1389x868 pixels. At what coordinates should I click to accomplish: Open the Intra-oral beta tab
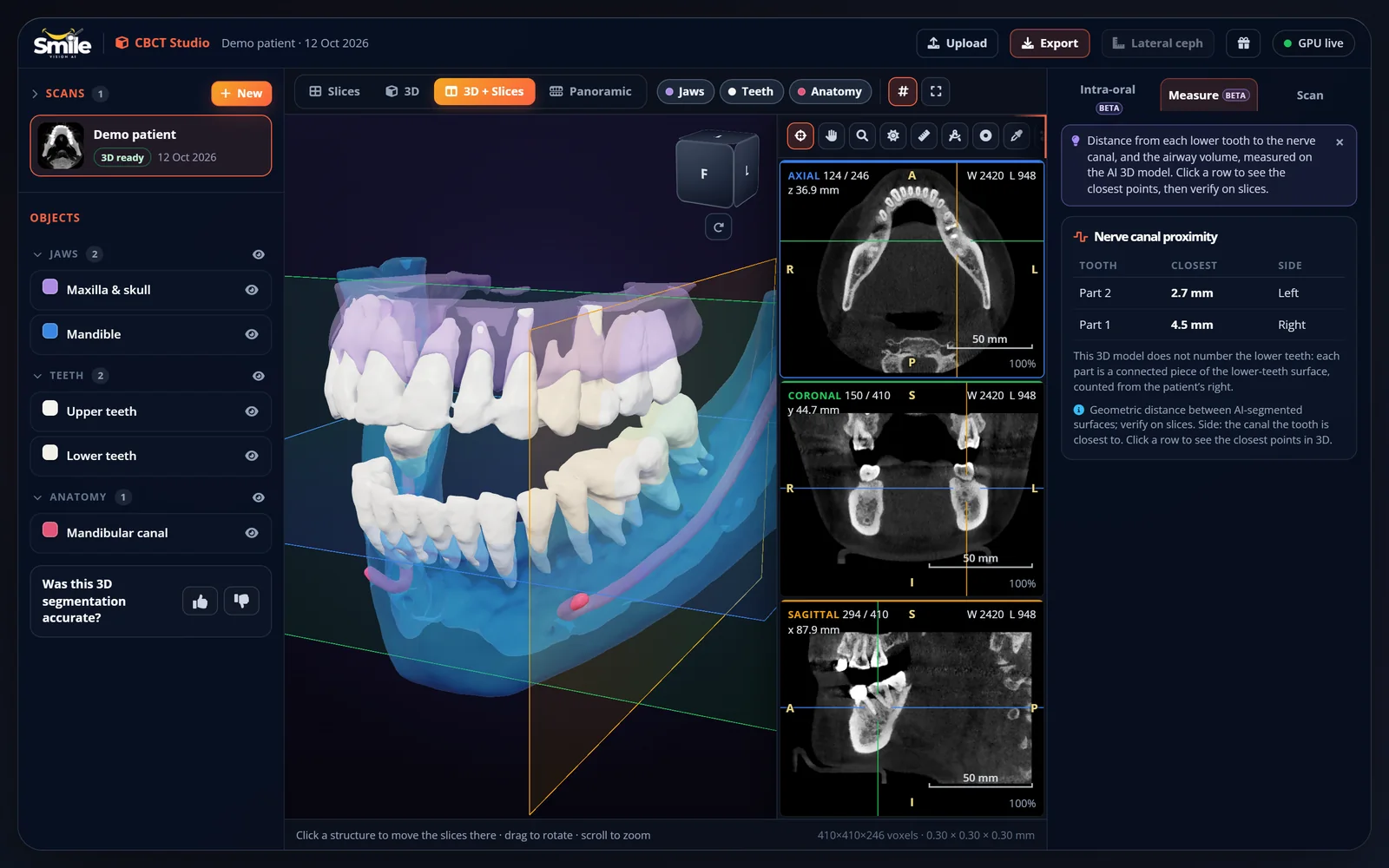tap(1108, 97)
